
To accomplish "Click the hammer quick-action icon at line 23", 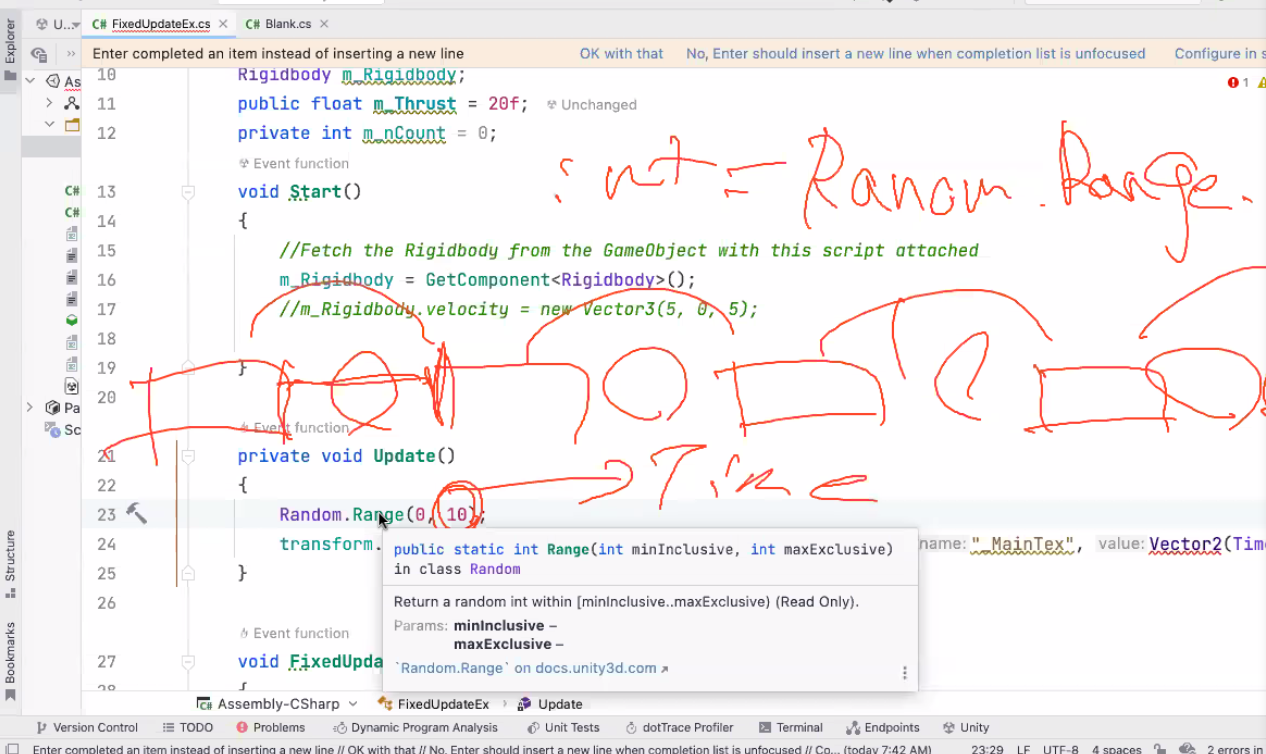I will (136, 514).
